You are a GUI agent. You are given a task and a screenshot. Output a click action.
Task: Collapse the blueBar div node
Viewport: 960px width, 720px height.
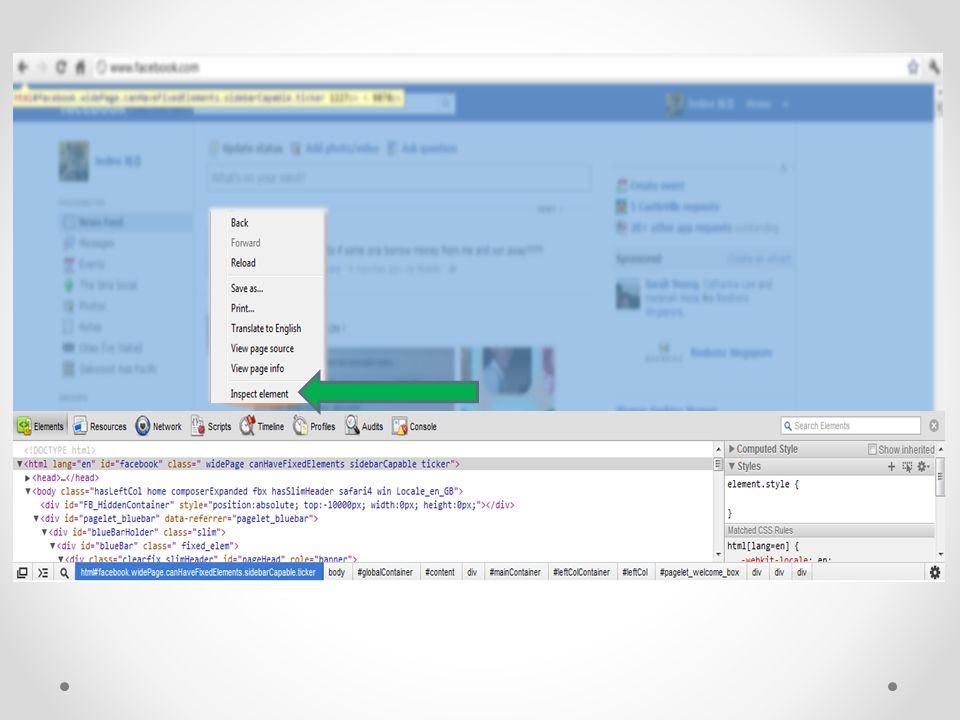[53, 546]
